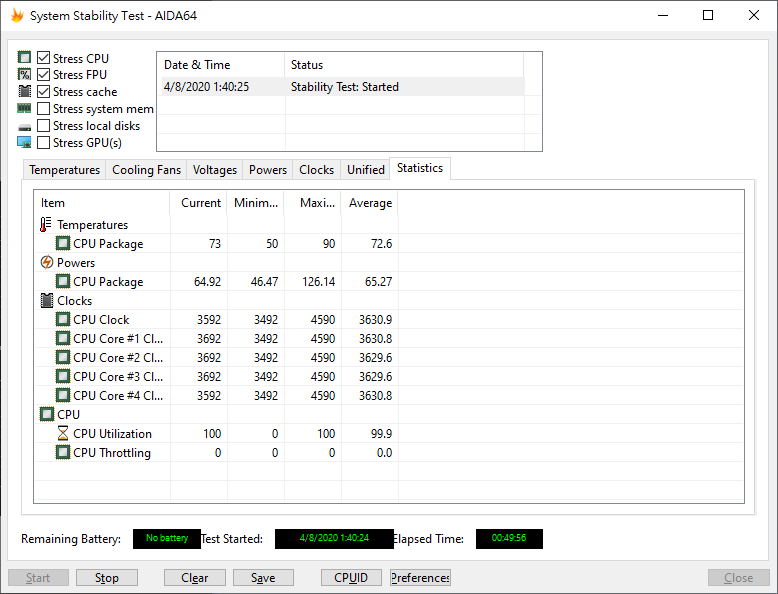Select the Stability Test: Started log entry

coord(341,87)
